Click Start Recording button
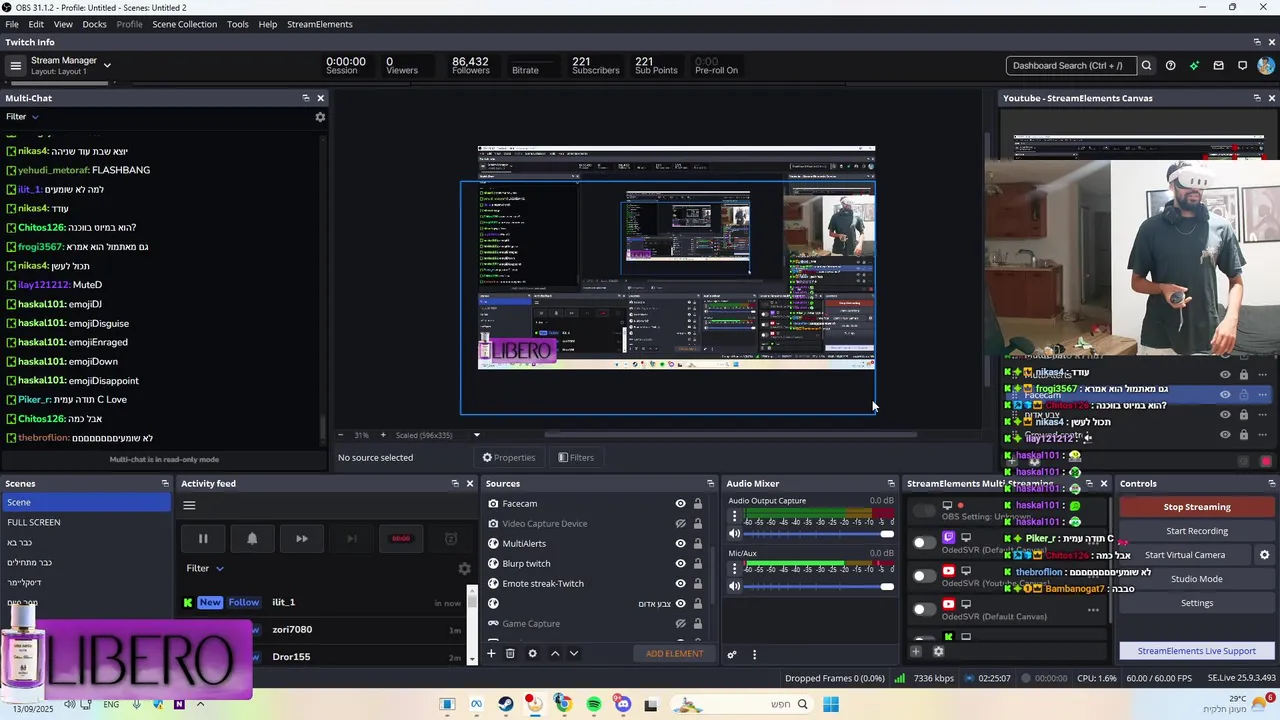Screen dimensions: 1280x720 click(1197, 531)
